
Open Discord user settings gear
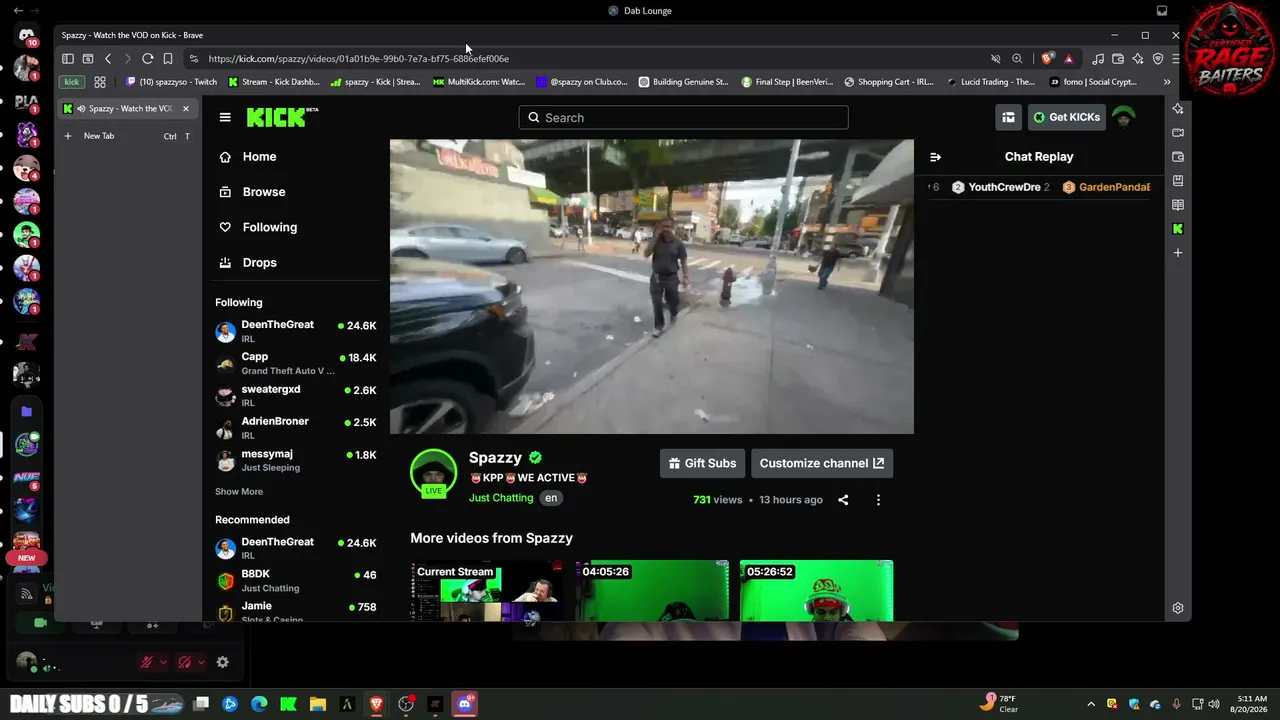click(x=222, y=662)
